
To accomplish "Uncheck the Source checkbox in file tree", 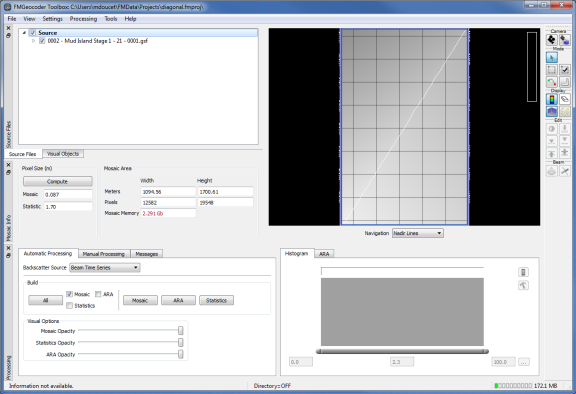I will [33, 33].
